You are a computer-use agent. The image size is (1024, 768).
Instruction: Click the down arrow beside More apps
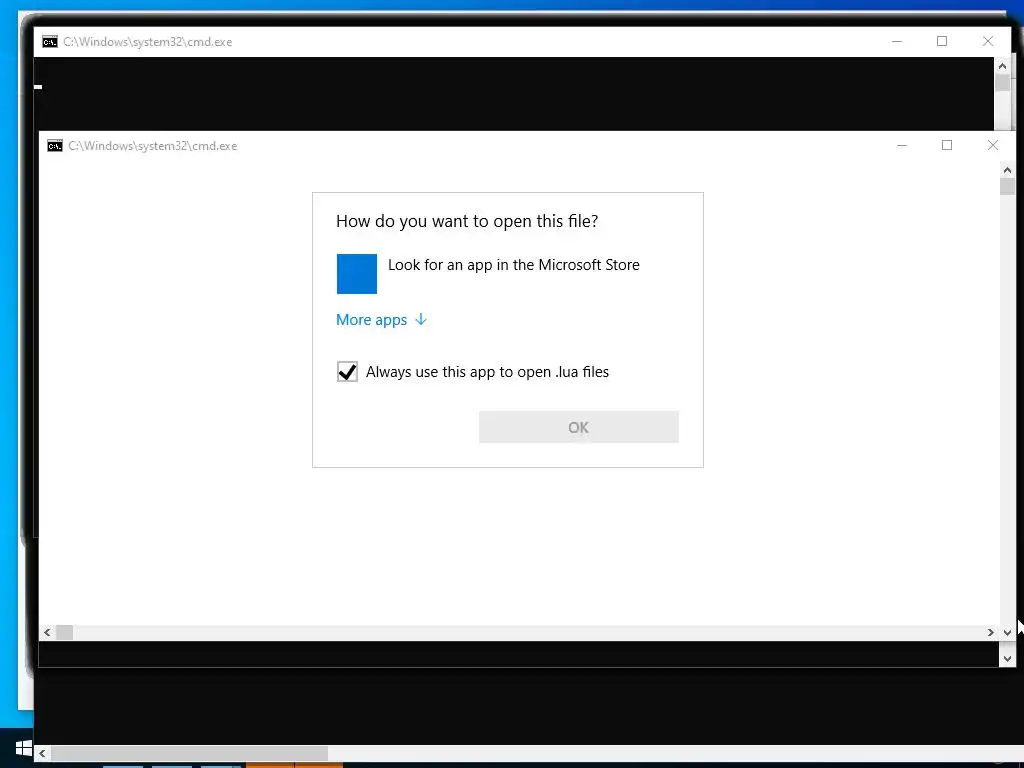(x=421, y=319)
